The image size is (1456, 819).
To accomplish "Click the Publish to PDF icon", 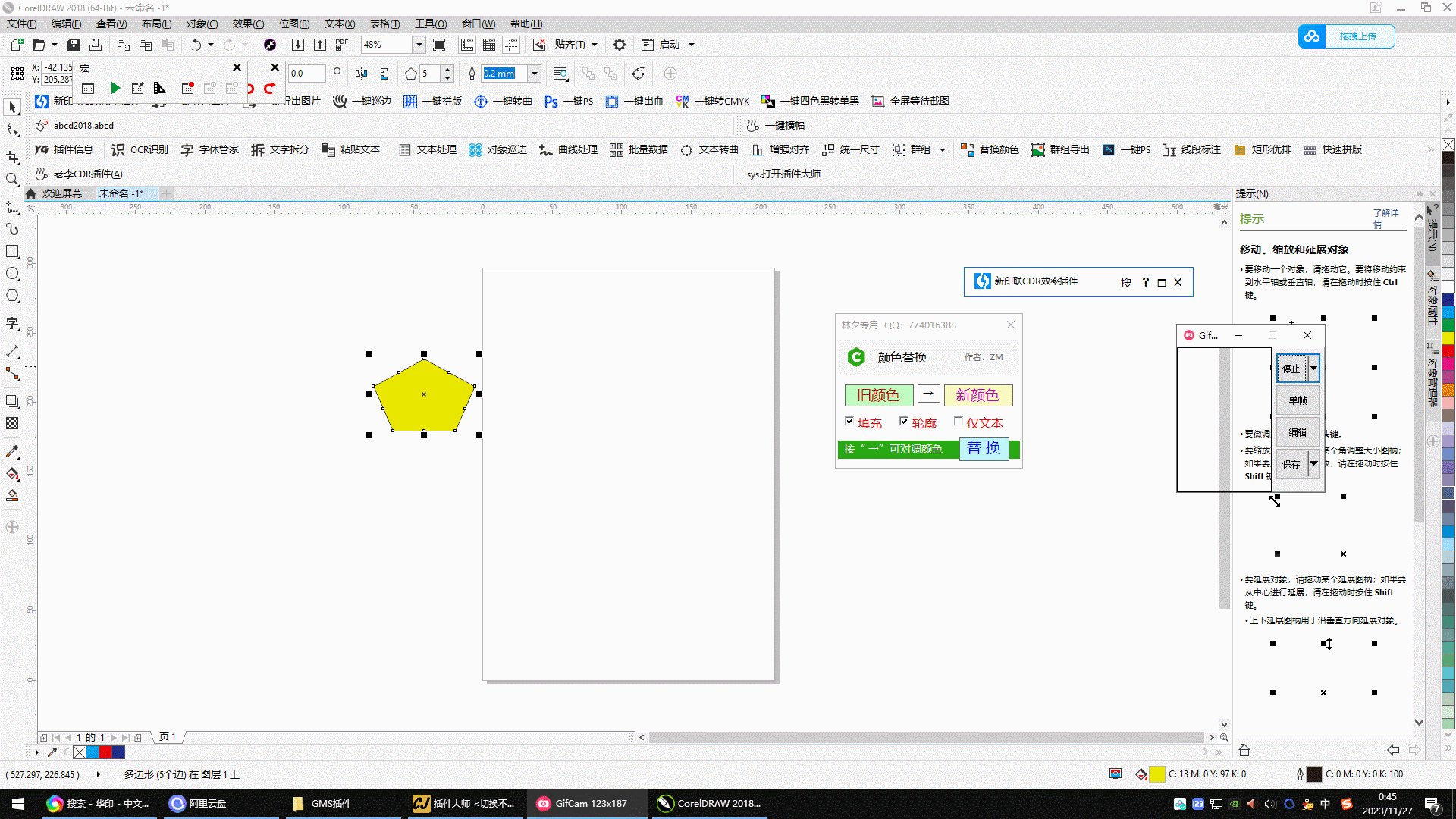I will (x=342, y=45).
